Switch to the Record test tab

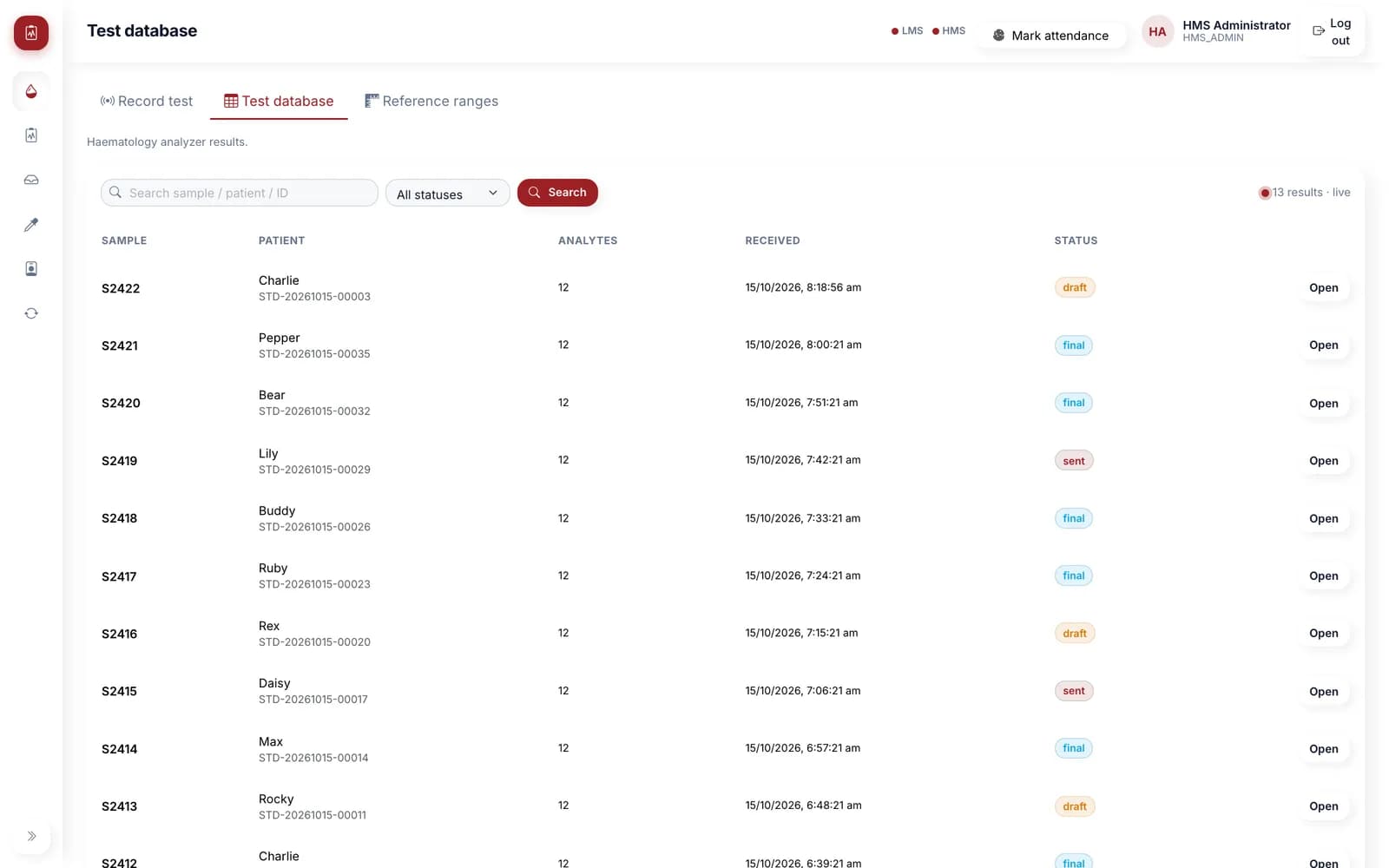point(147,102)
